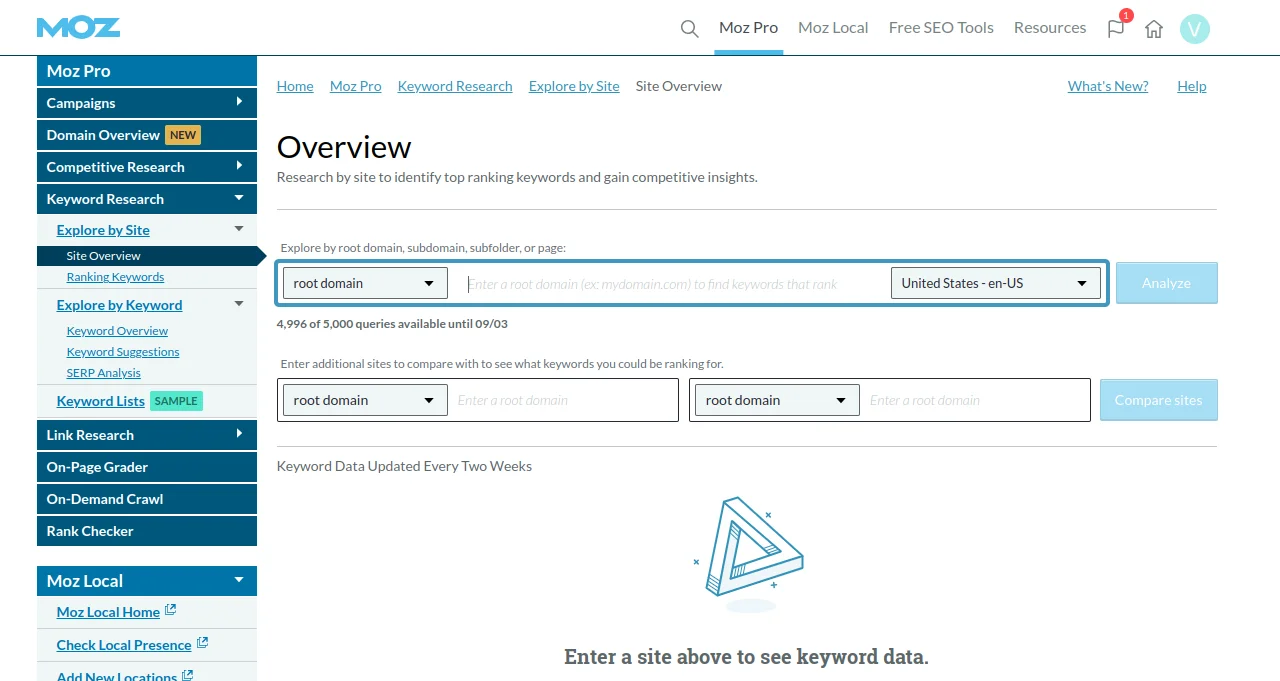Go to Keyword Research breadcrumb link
This screenshot has height=681, width=1280.
tap(455, 86)
